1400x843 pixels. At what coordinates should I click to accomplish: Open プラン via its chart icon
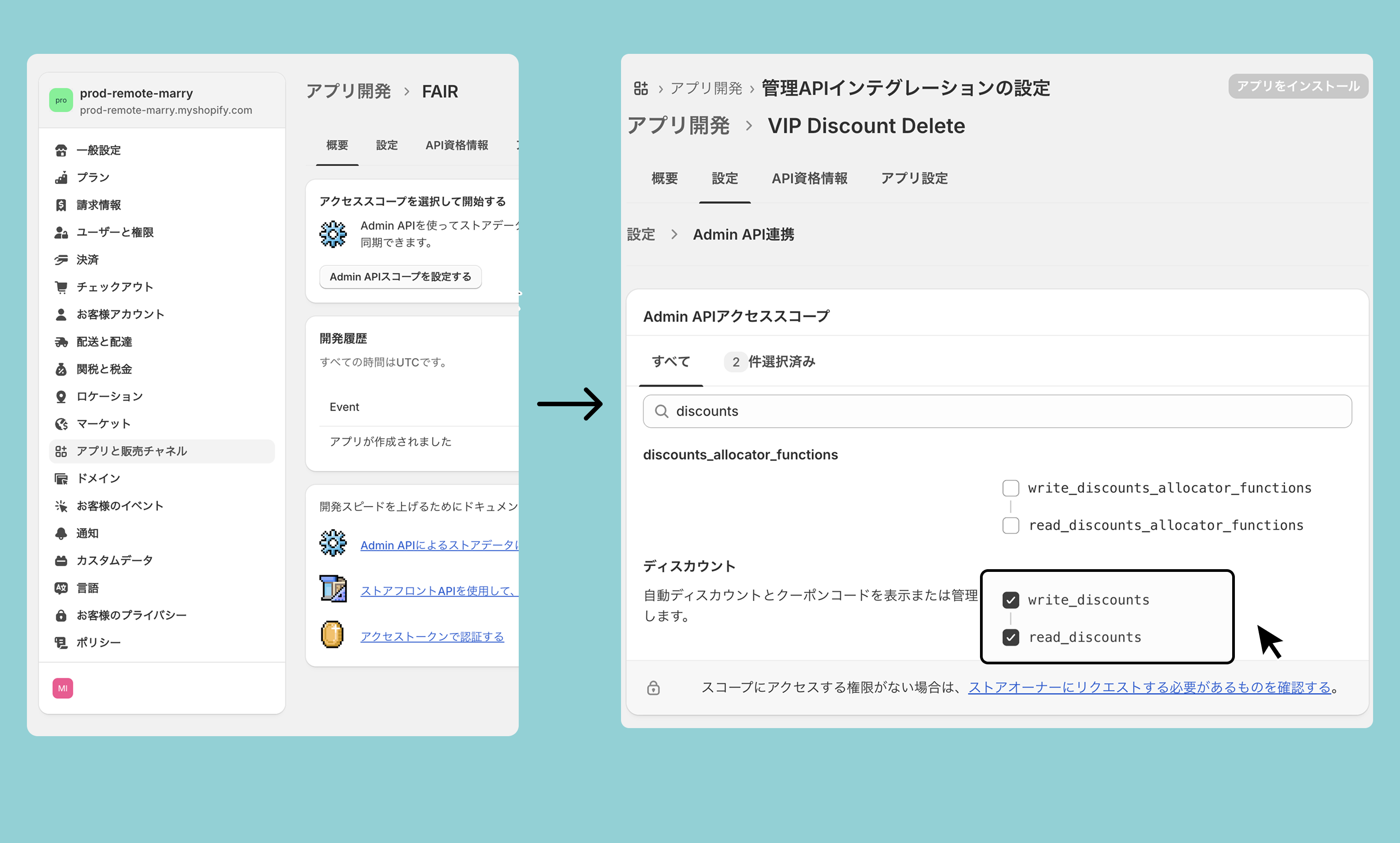[x=61, y=178]
